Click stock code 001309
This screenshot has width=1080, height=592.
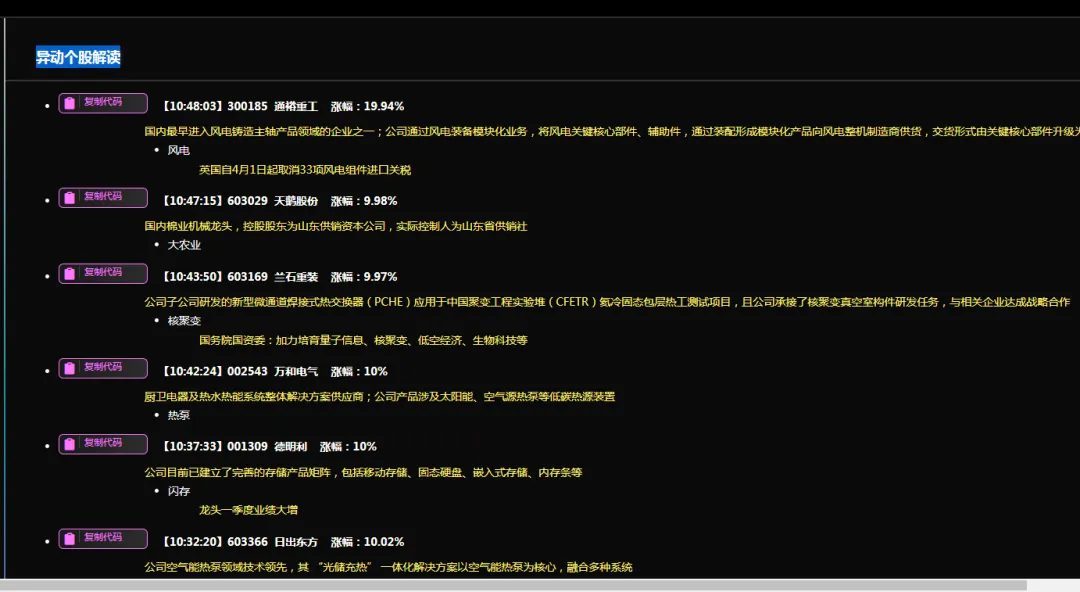(247, 446)
